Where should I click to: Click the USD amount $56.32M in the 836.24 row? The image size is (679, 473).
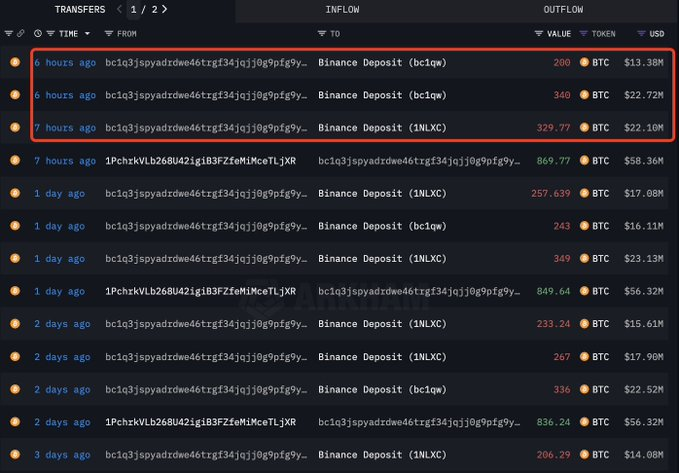[643, 422]
